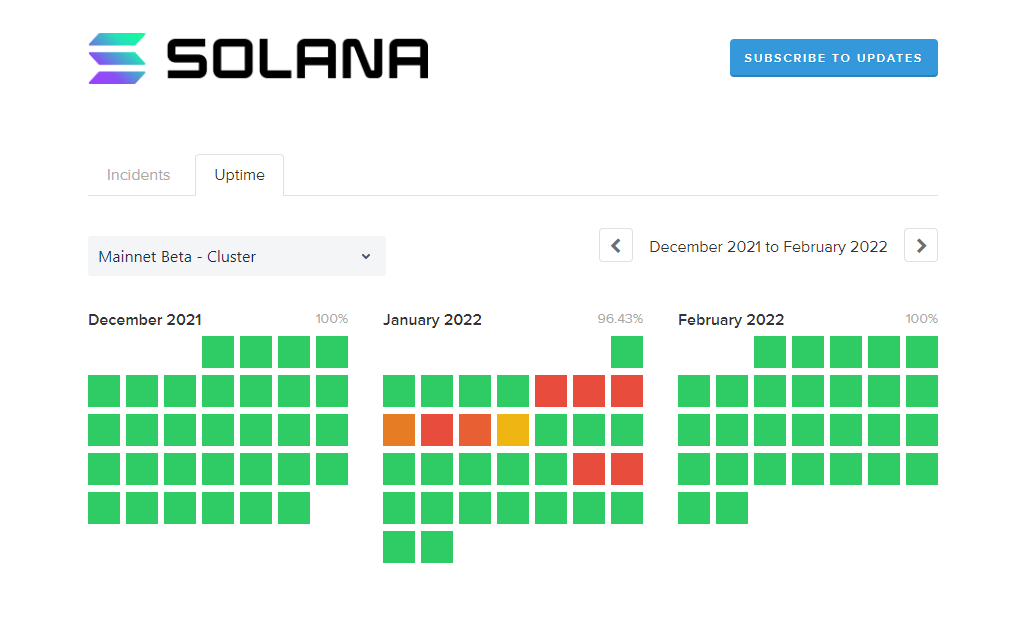Click the December 2021 month heading
1012x628 pixels.
point(145,319)
